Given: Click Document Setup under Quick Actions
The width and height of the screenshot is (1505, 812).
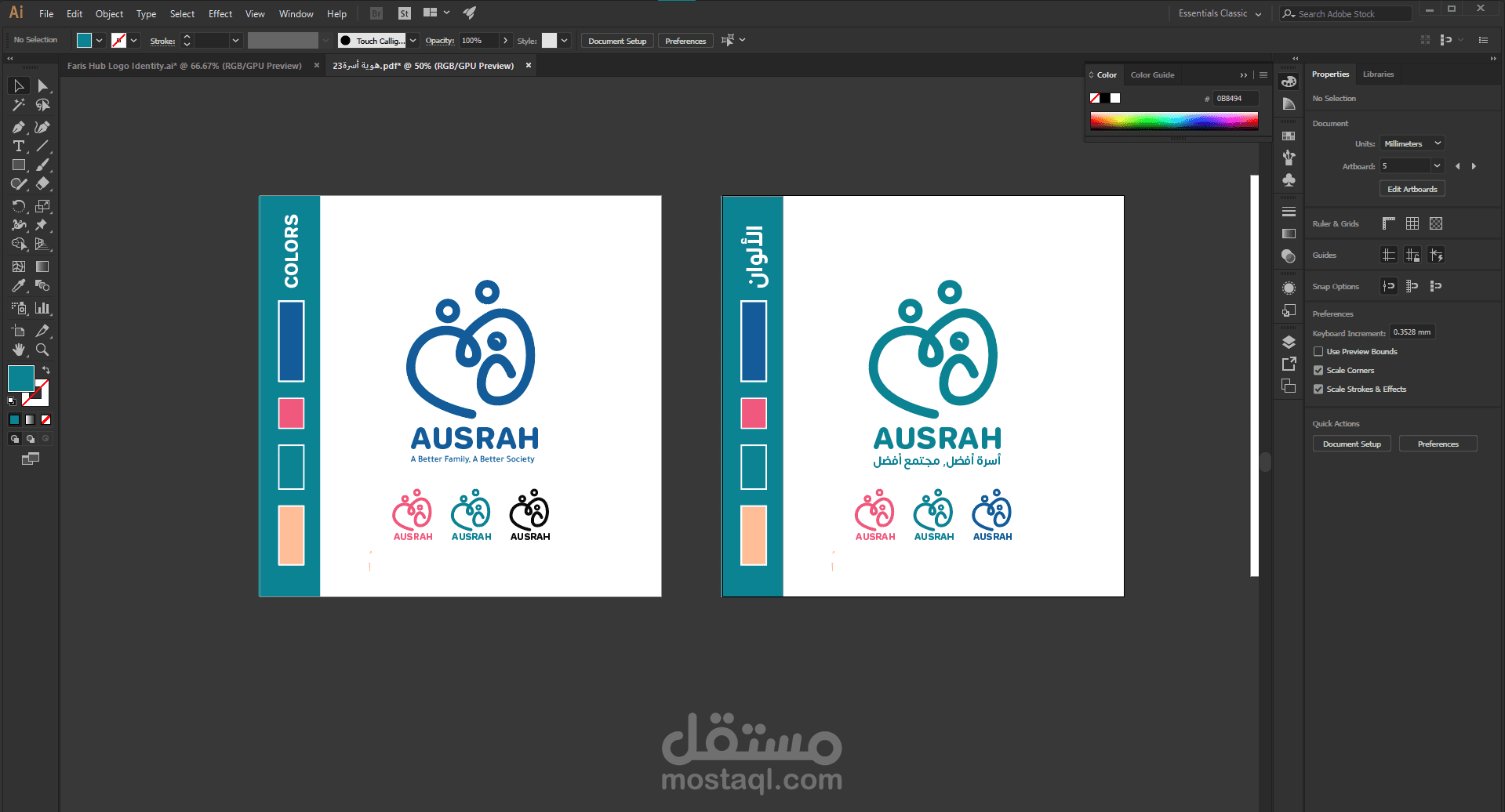Looking at the screenshot, I should [1352, 444].
